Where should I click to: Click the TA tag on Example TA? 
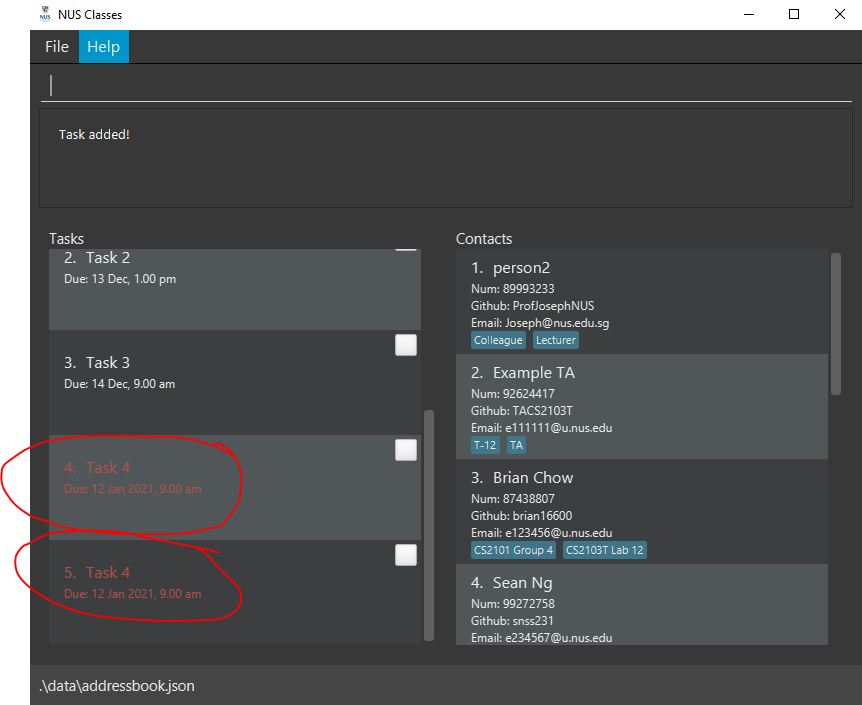pyautogui.click(x=516, y=445)
